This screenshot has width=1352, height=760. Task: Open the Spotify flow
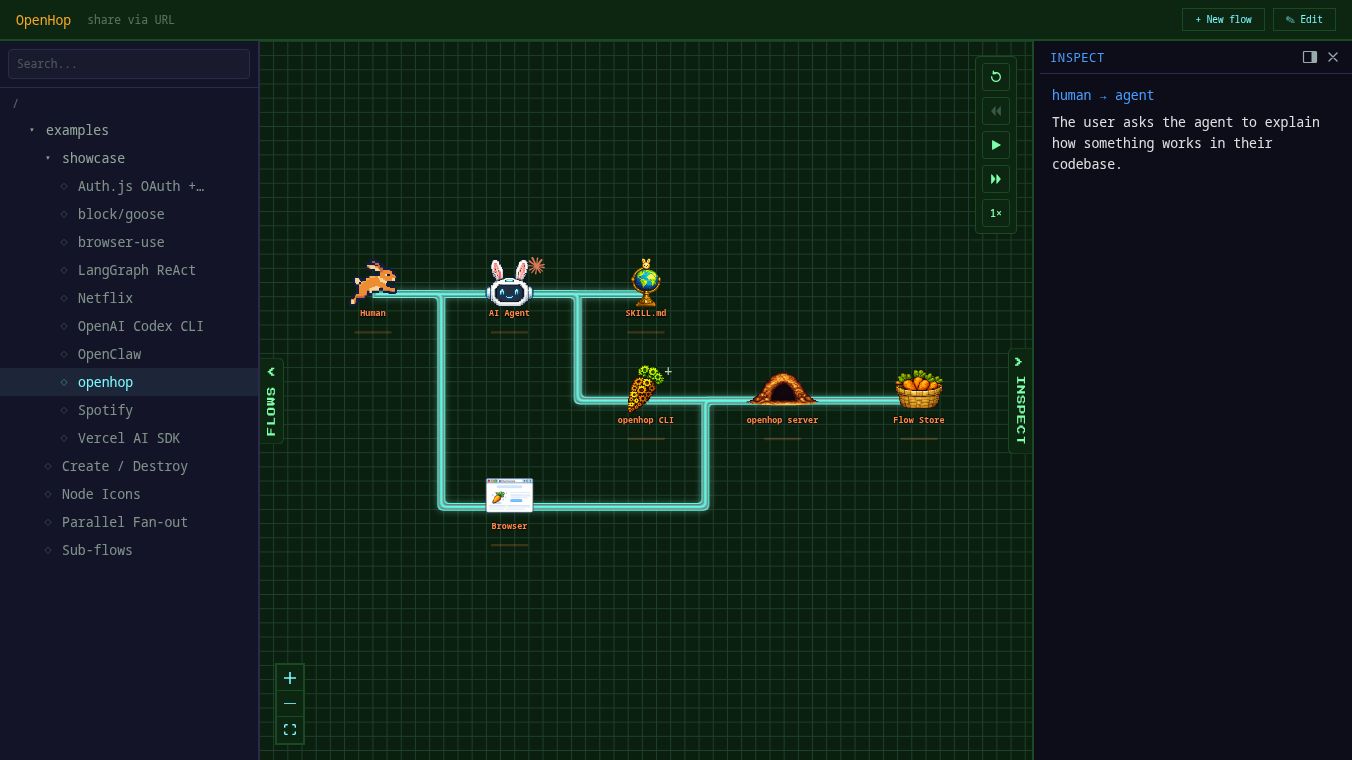coord(129,410)
